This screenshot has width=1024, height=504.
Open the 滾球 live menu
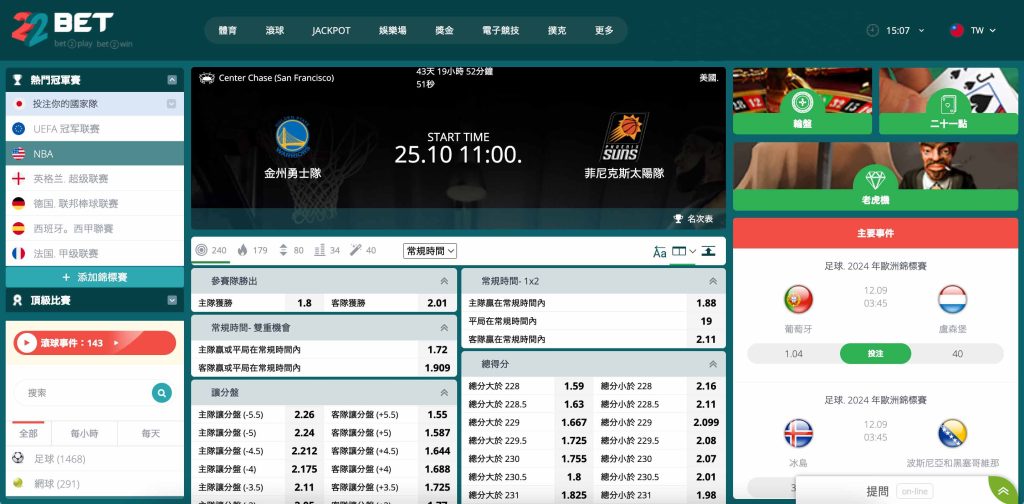(x=275, y=30)
